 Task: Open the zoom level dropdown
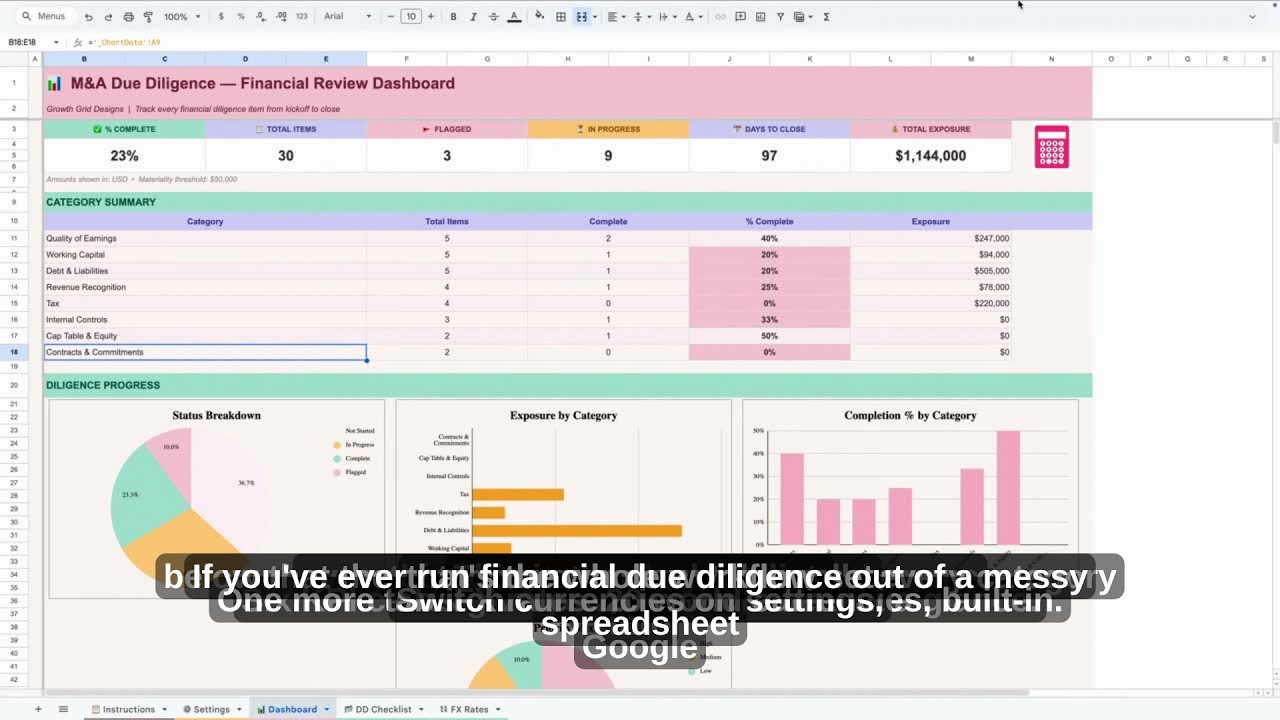181,17
